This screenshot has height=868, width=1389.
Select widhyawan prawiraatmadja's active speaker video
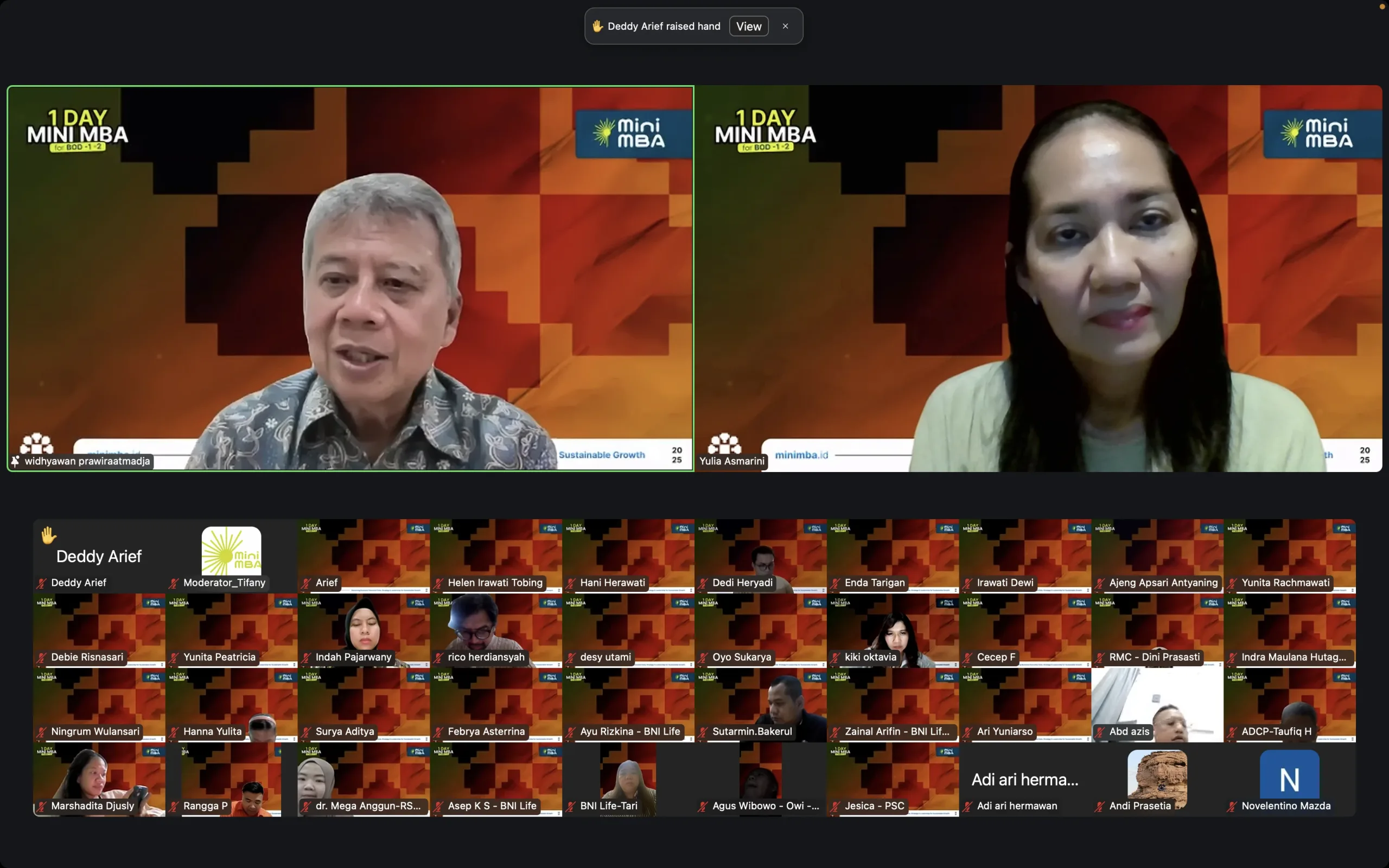pos(350,278)
